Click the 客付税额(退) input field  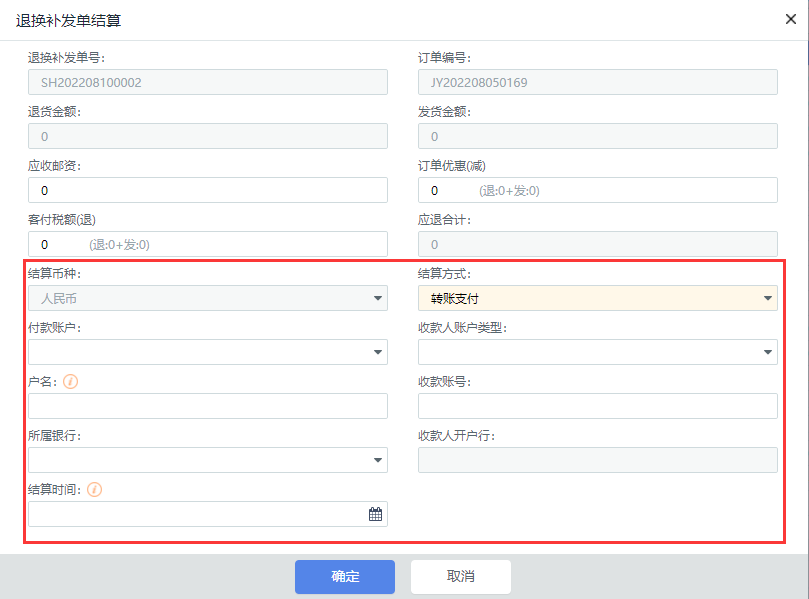pyautogui.click(x=207, y=244)
